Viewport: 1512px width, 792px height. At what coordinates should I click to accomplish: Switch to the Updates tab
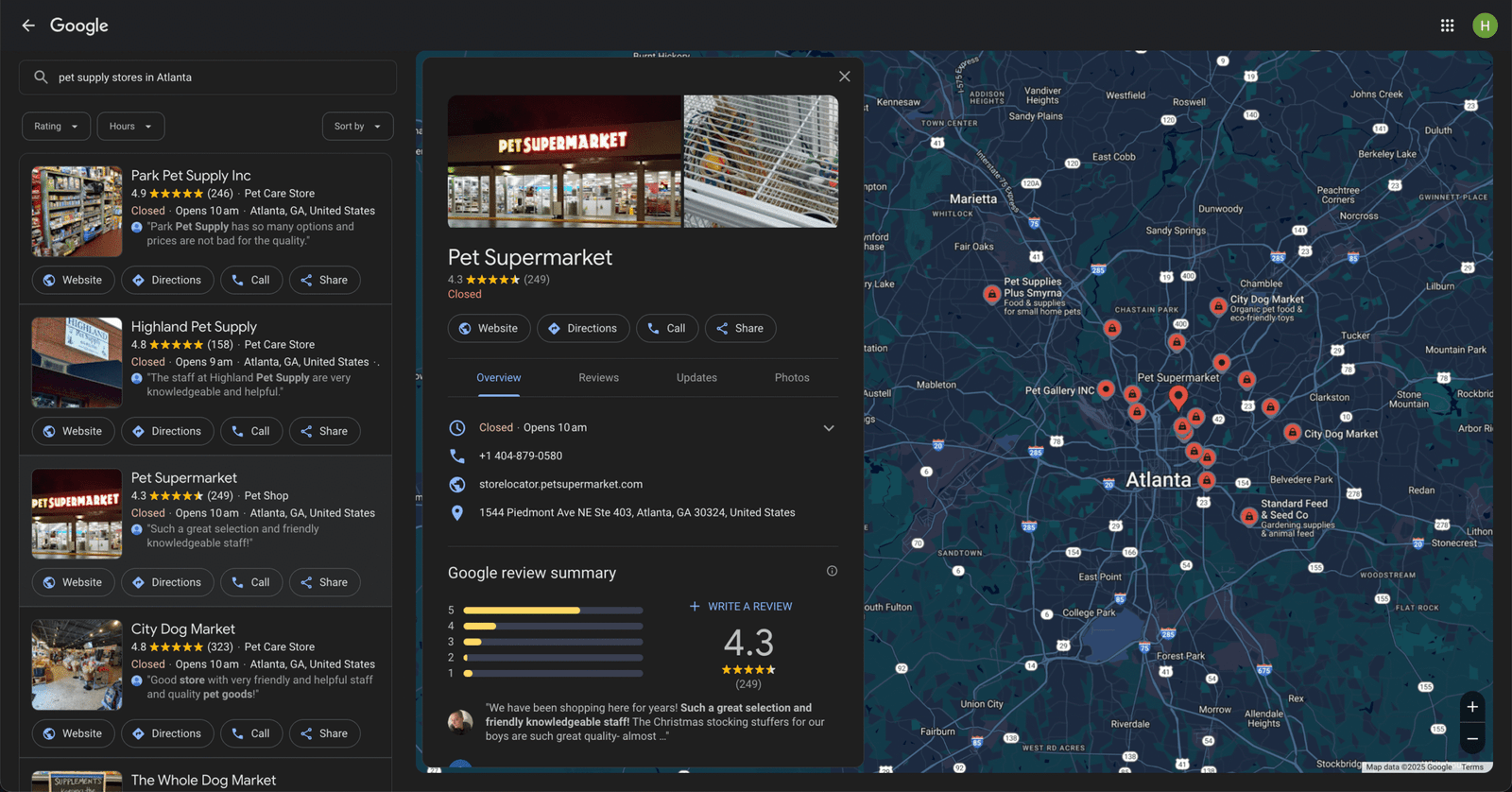click(696, 378)
